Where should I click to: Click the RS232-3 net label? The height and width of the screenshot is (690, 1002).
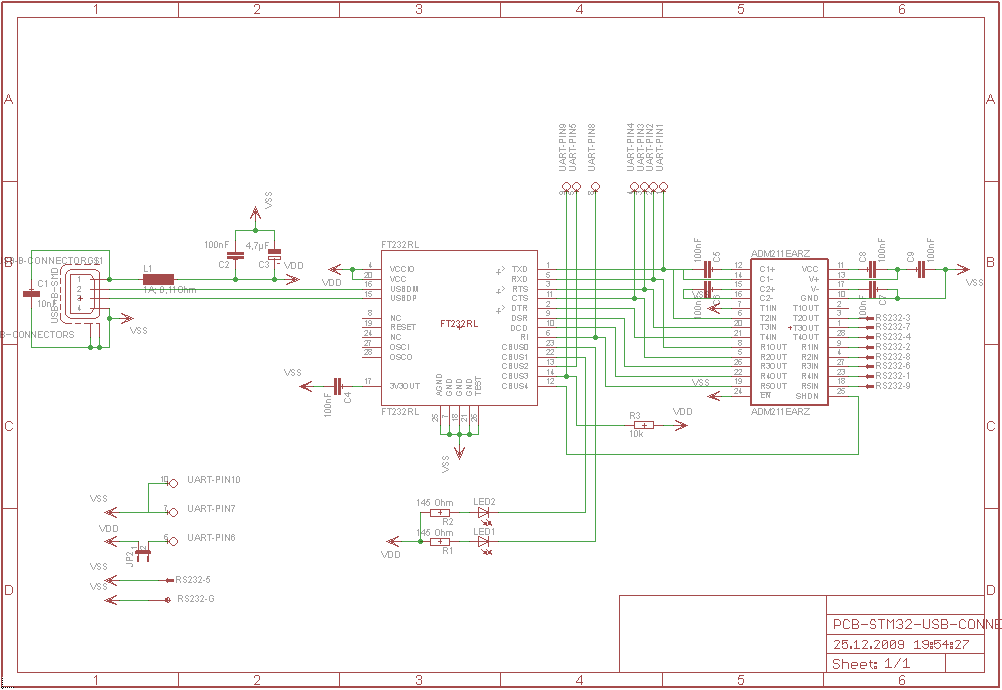click(893, 318)
